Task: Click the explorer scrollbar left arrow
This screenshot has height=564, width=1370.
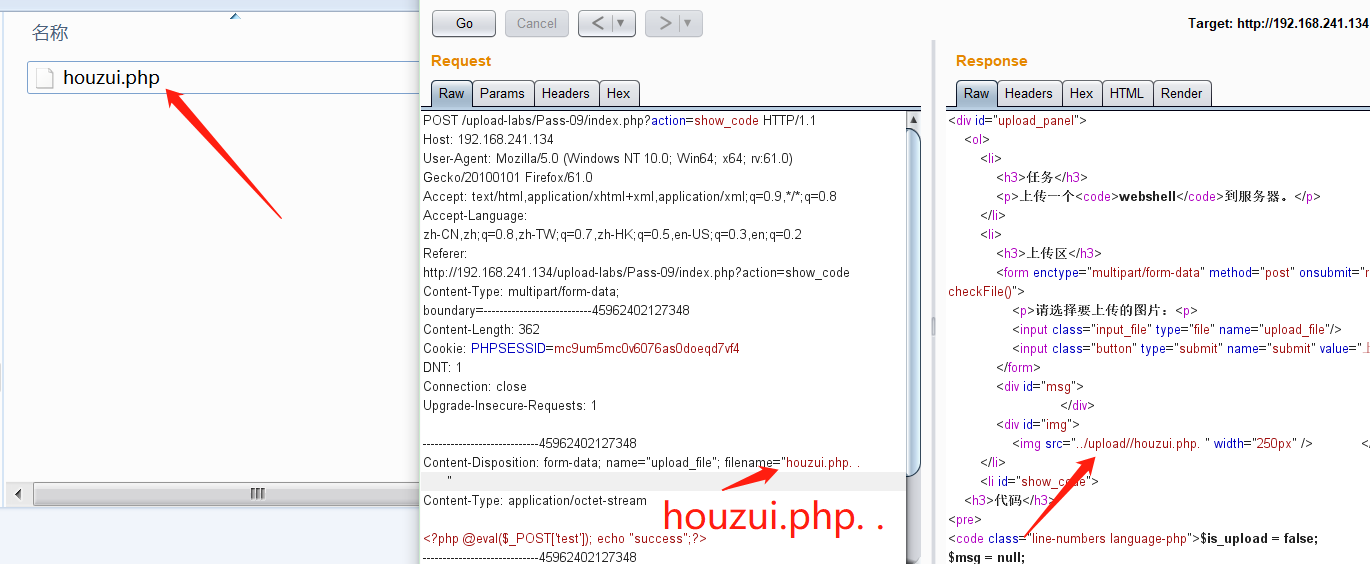Action: (x=17, y=494)
